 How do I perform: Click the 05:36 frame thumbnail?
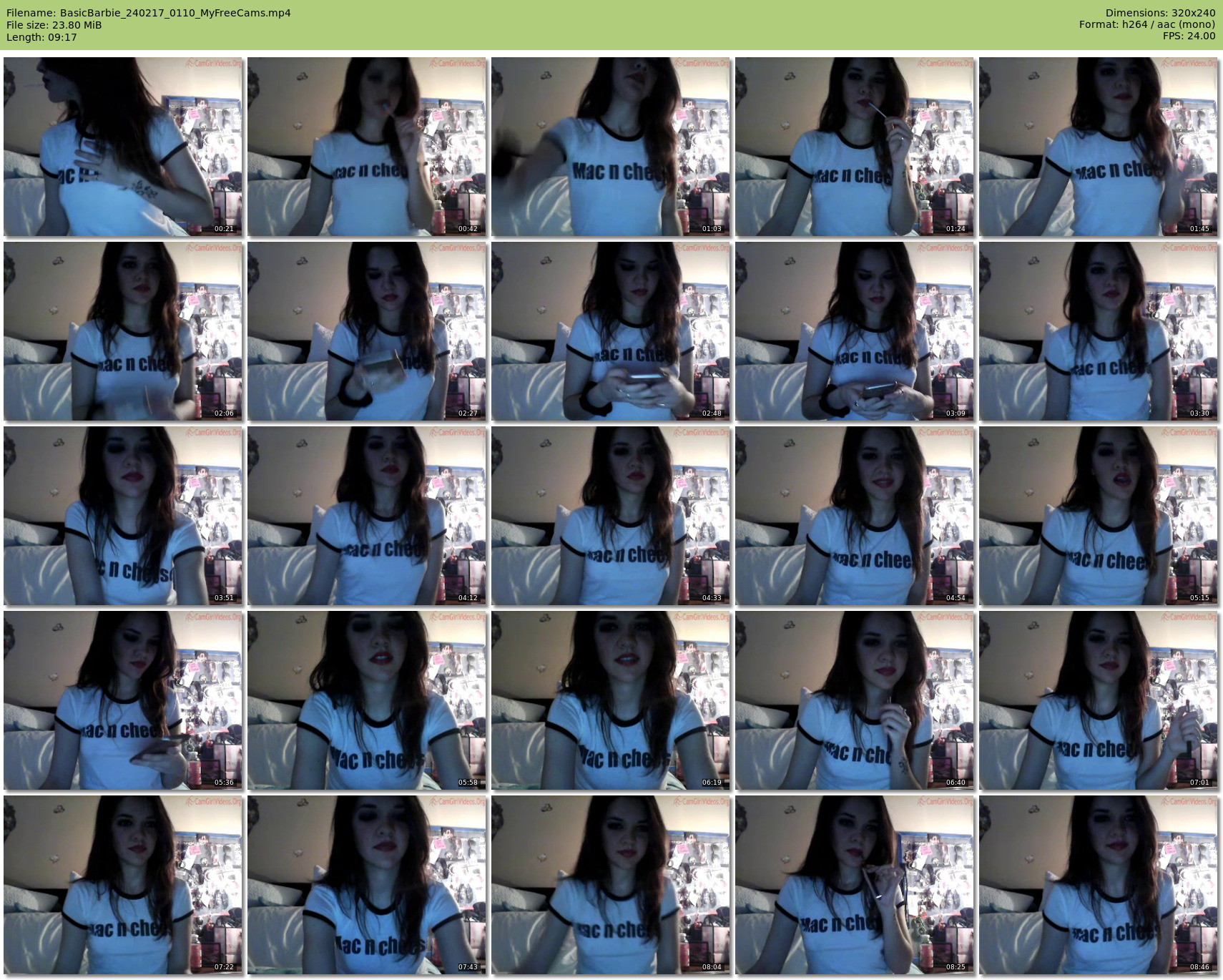pyautogui.click(x=123, y=700)
